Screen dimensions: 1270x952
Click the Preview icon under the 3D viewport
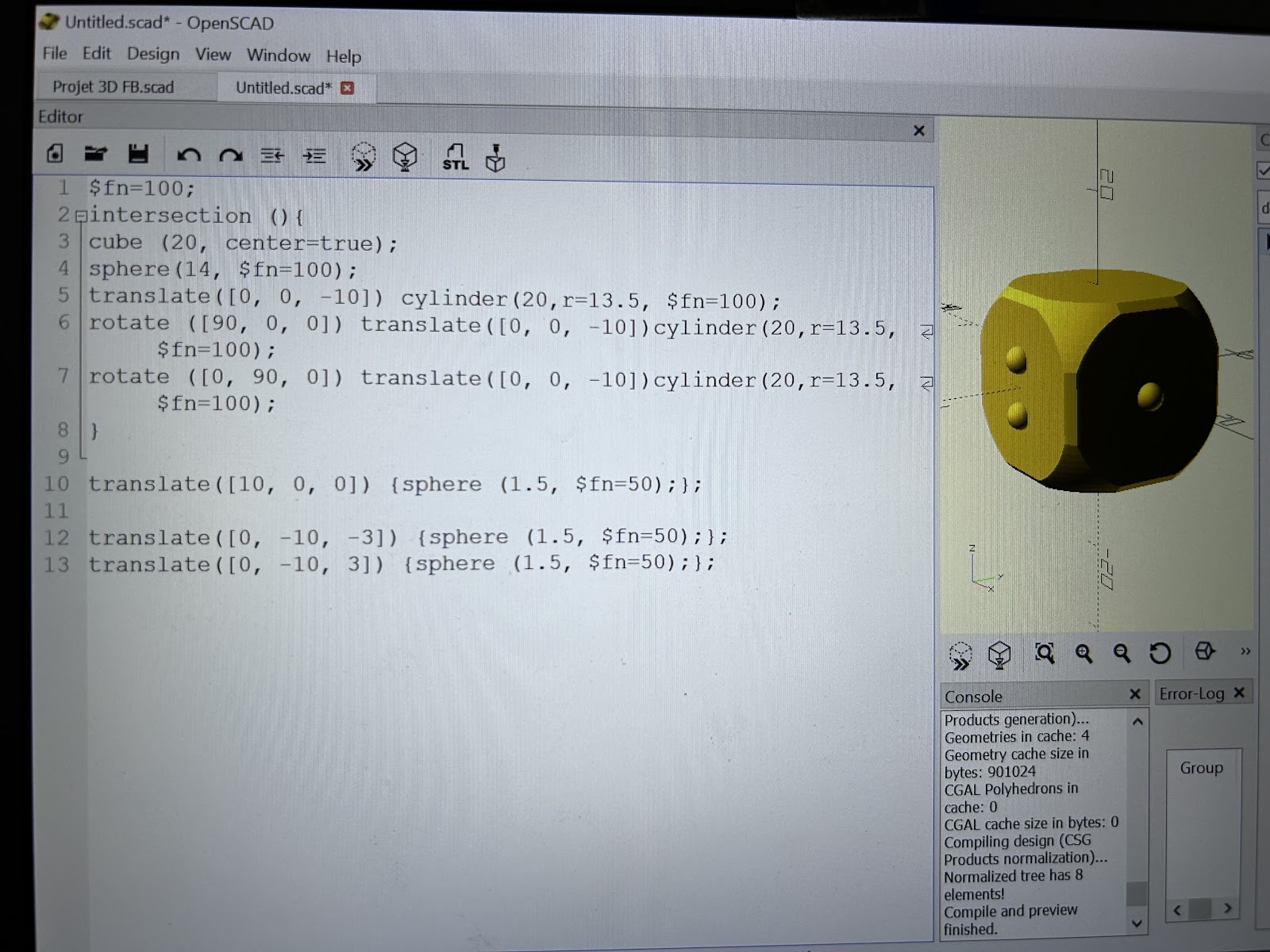pos(960,655)
